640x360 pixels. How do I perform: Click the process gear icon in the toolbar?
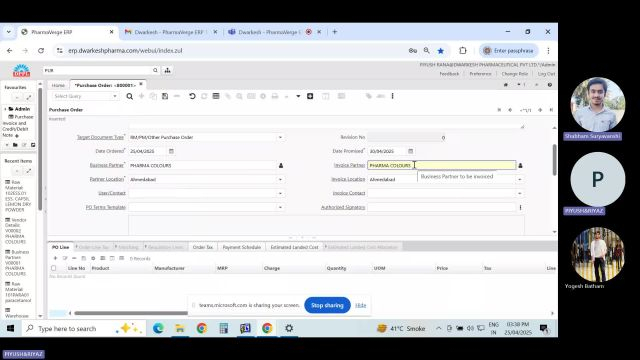(x=263, y=96)
